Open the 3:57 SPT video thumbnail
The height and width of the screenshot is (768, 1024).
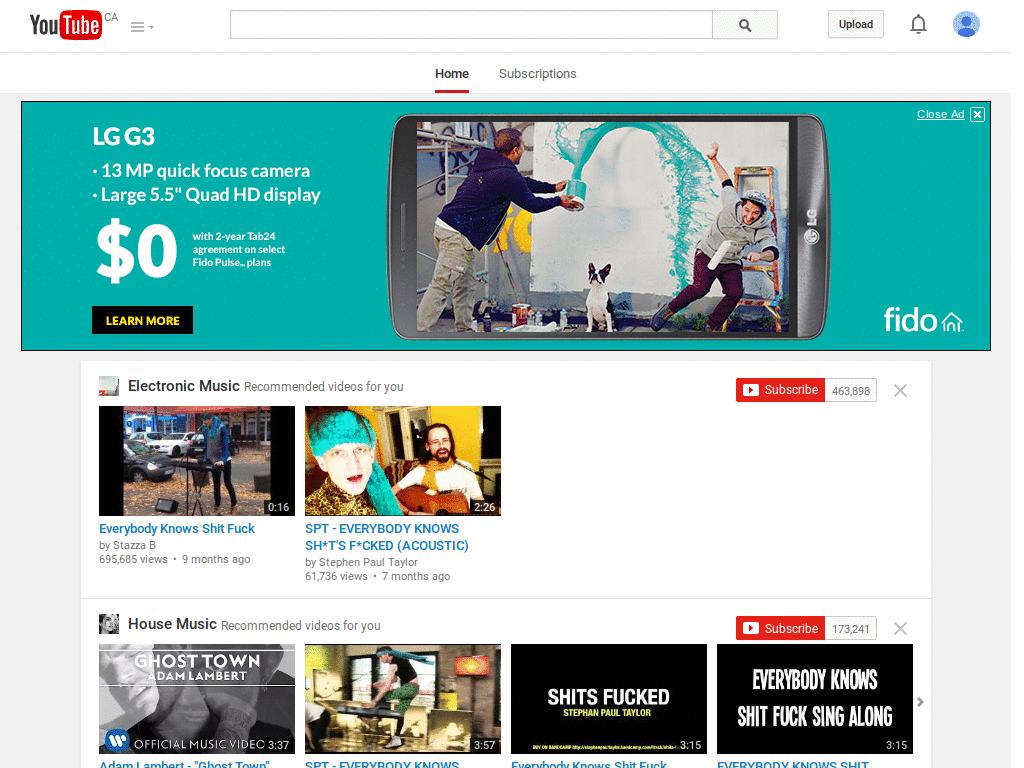(403, 699)
